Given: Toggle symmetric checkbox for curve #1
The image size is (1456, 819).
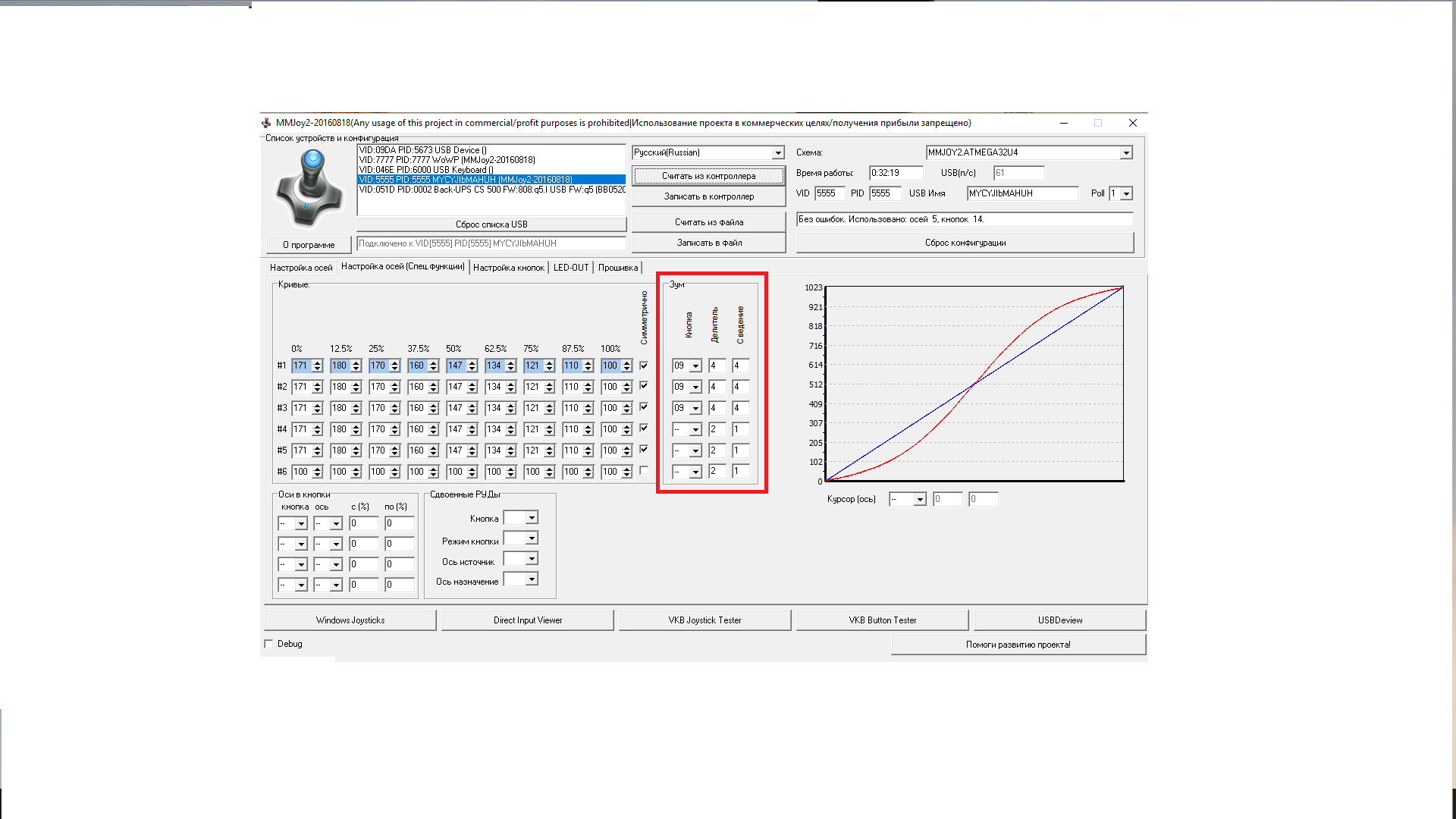Looking at the screenshot, I should [644, 366].
